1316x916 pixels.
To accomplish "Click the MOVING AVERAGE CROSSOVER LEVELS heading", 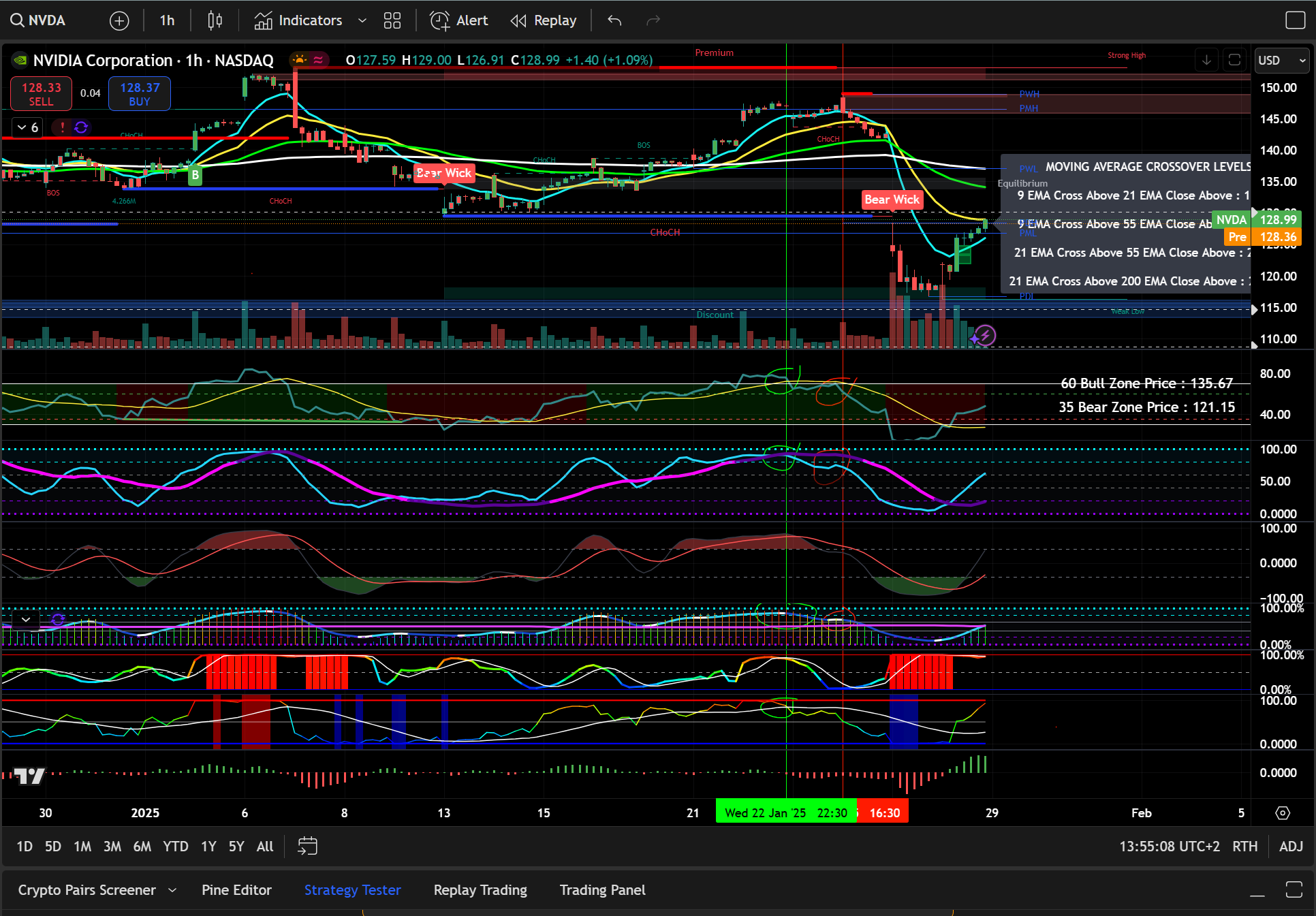I will pyautogui.click(x=1148, y=167).
